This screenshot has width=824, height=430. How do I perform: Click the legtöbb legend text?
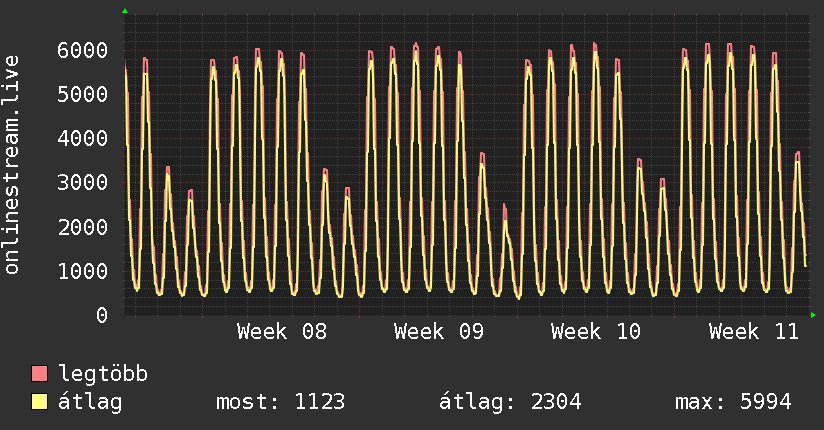point(104,374)
